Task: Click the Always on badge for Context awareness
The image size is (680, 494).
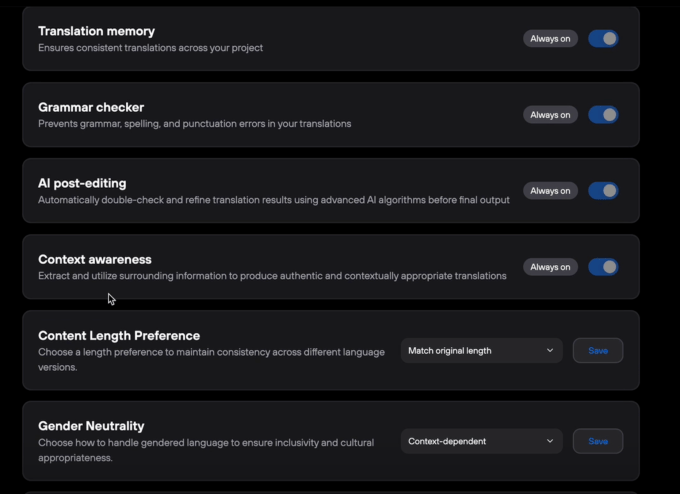Action: tap(550, 267)
